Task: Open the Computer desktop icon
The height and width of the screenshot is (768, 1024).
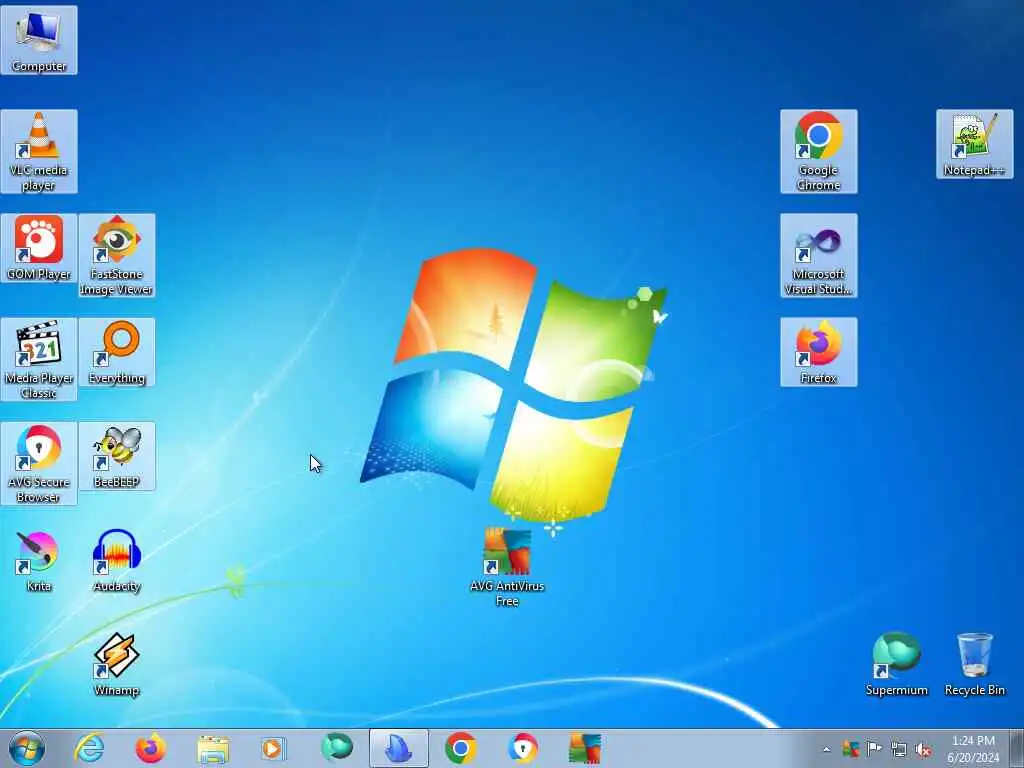Action: click(x=39, y=40)
